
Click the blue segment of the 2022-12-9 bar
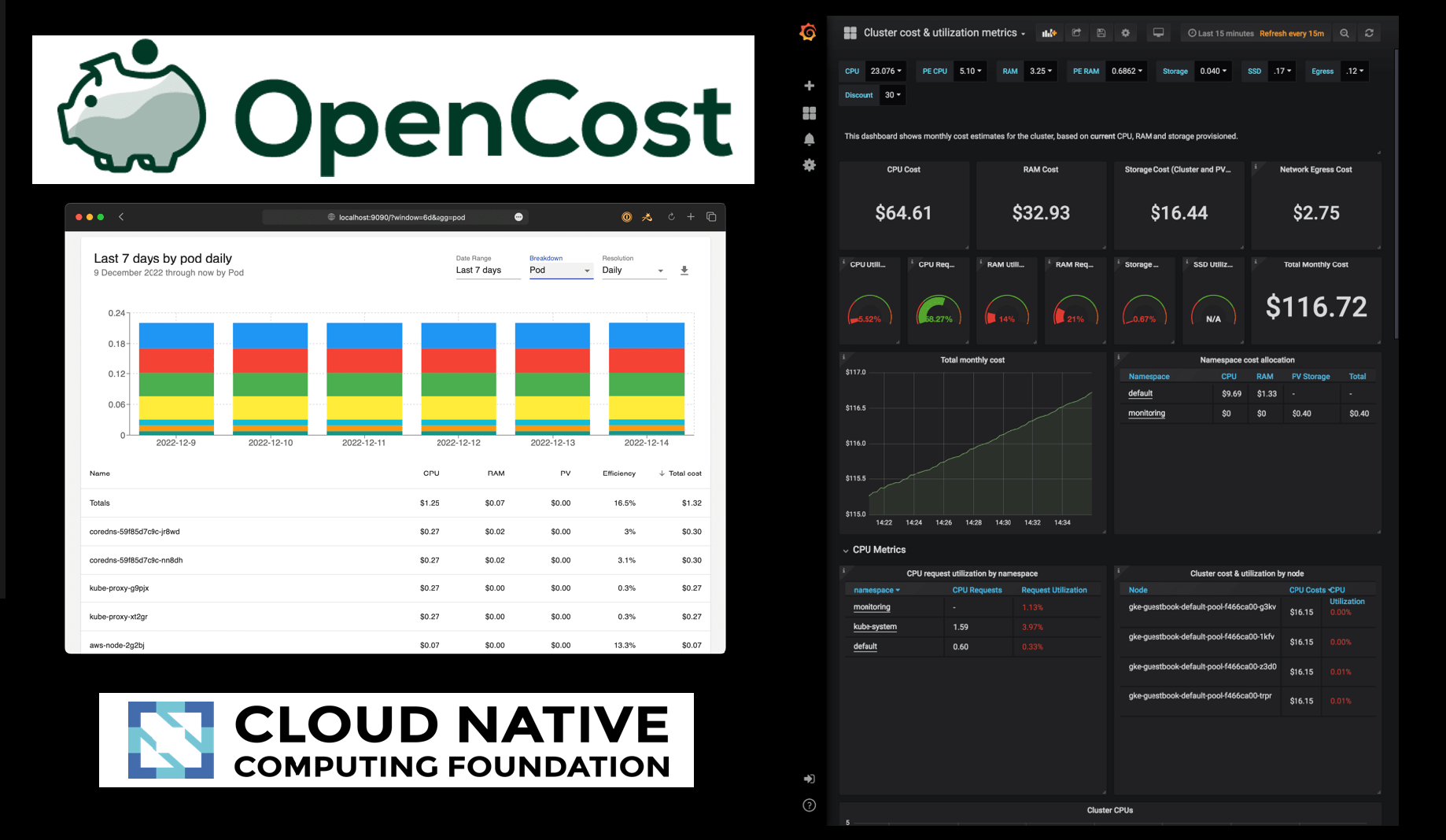pos(176,335)
